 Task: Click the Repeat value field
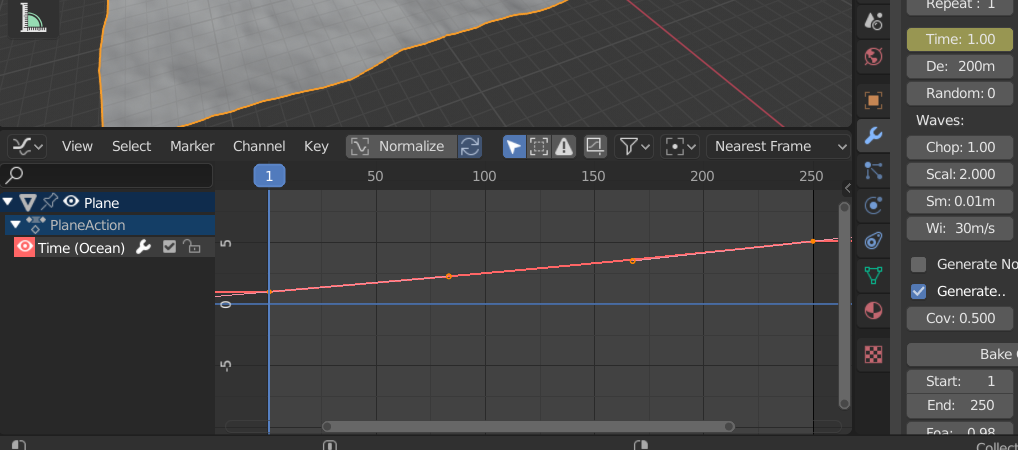pyautogui.click(x=962, y=6)
